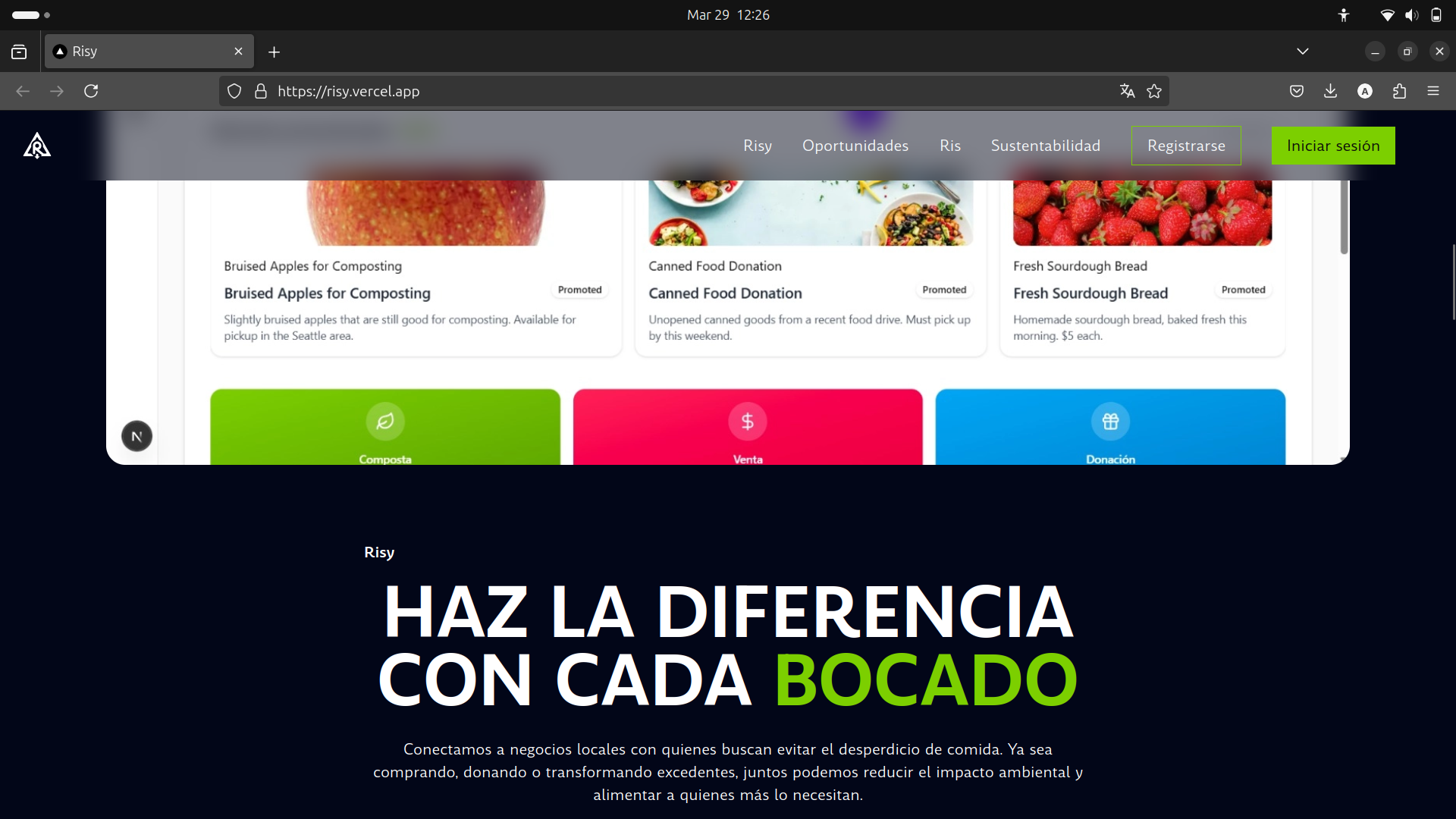Click the translate page icon
The height and width of the screenshot is (819, 1456).
click(x=1127, y=91)
